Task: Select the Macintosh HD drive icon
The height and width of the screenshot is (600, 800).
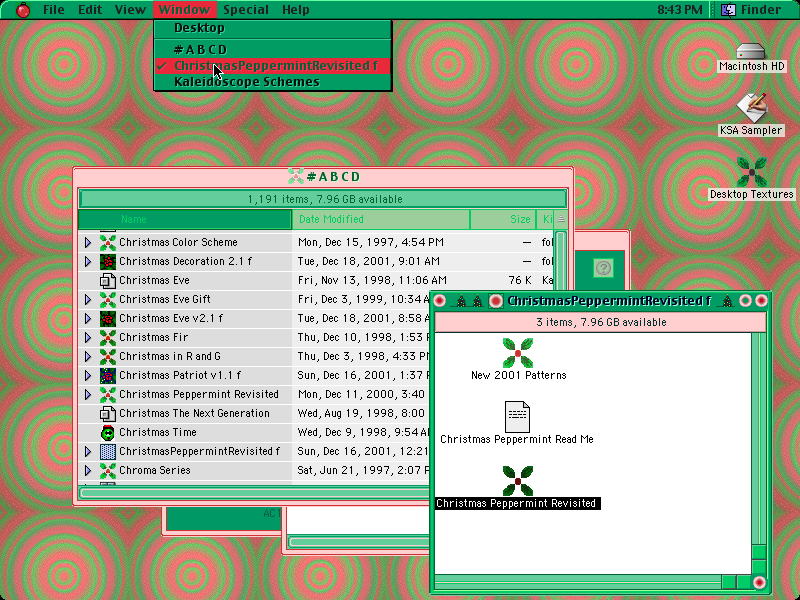Action: (751, 51)
